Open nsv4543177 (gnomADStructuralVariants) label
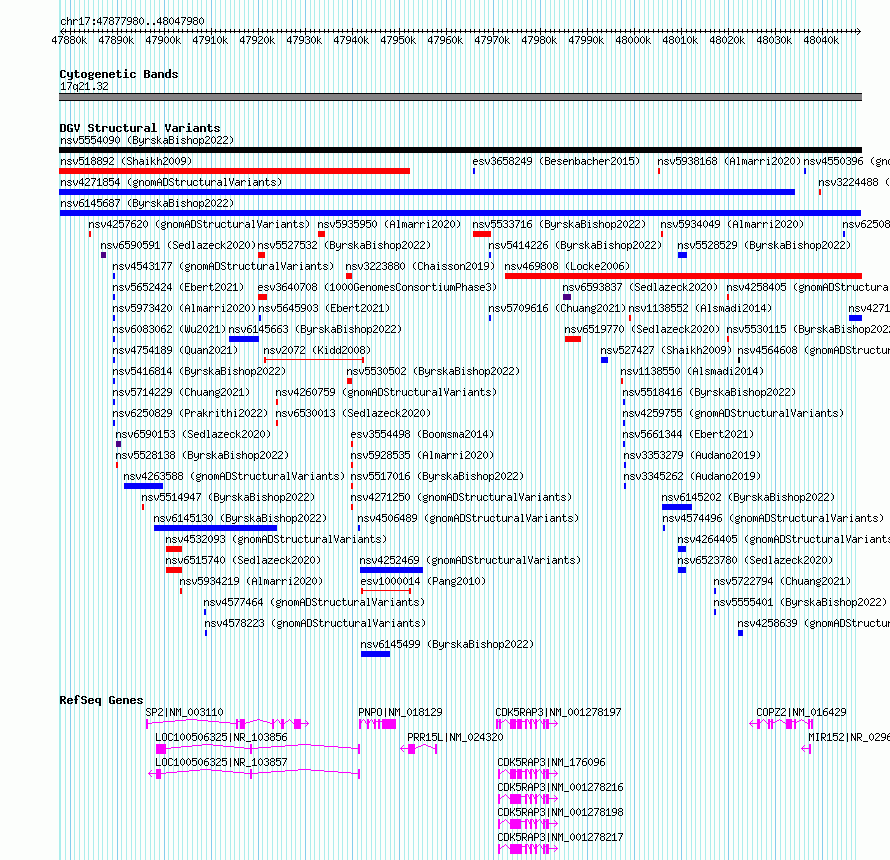Image resolution: width=890 pixels, height=860 pixels. pos(223,266)
